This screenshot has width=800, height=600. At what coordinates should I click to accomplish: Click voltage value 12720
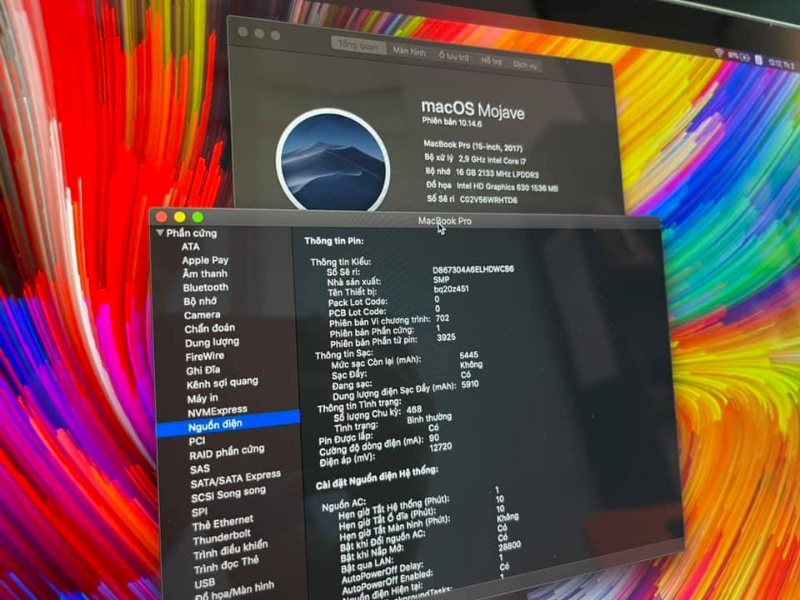point(440,447)
